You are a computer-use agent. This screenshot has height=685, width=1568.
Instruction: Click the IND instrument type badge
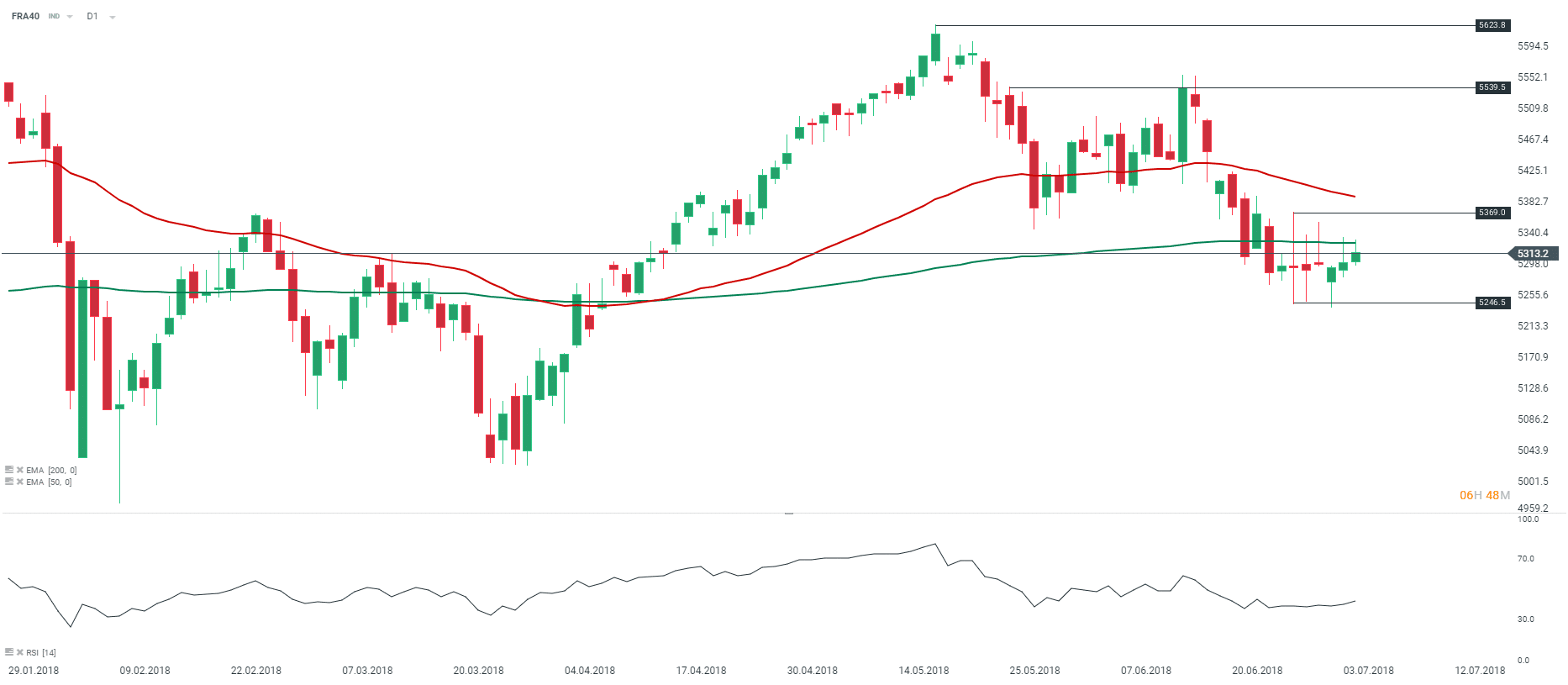(54, 16)
